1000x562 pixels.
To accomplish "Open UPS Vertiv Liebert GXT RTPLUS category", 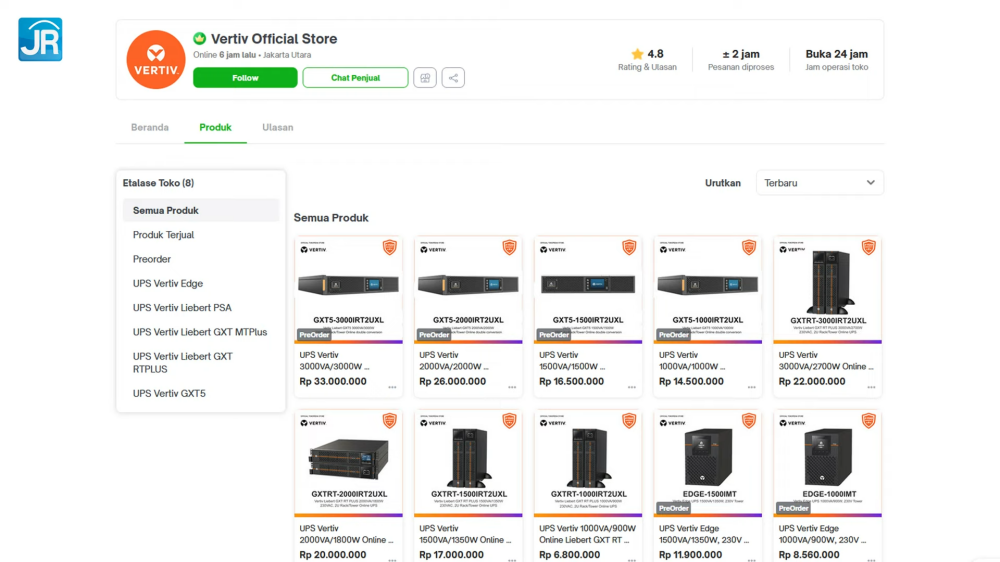I will click(x=182, y=362).
